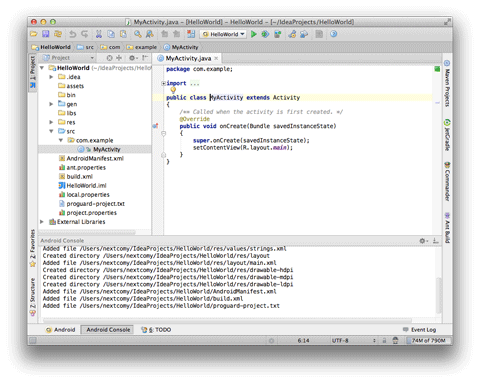This screenshot has height=383, width=480.
Task: Redo the last action
Action: 85,34
